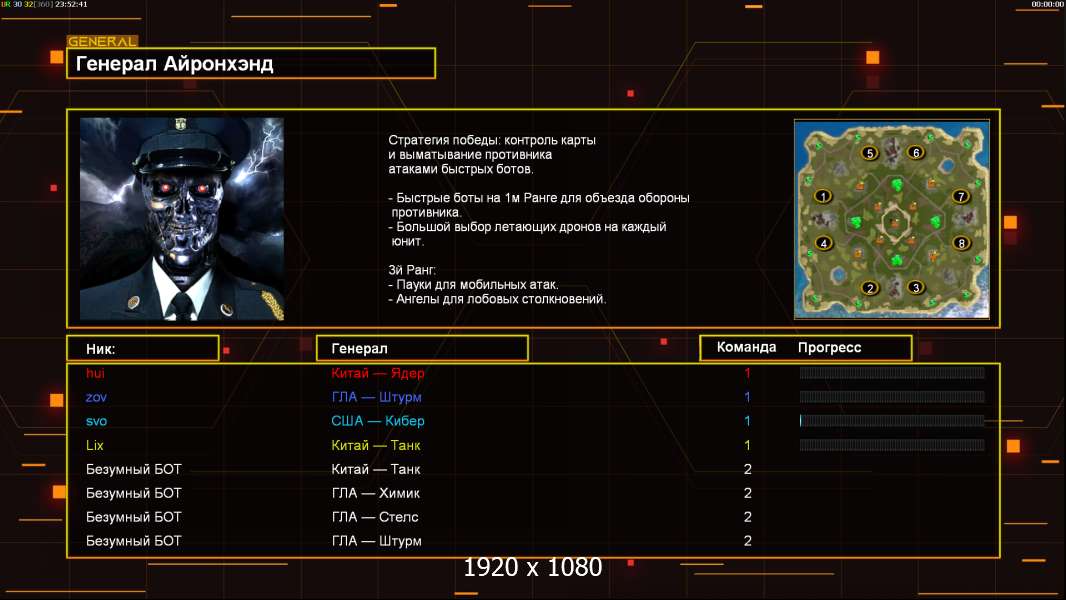Click the 'Быстрые боты на 1м Ранге' line
This screenshot has width=1066, height=600.
pyautogui.click(x=538, y=198)
